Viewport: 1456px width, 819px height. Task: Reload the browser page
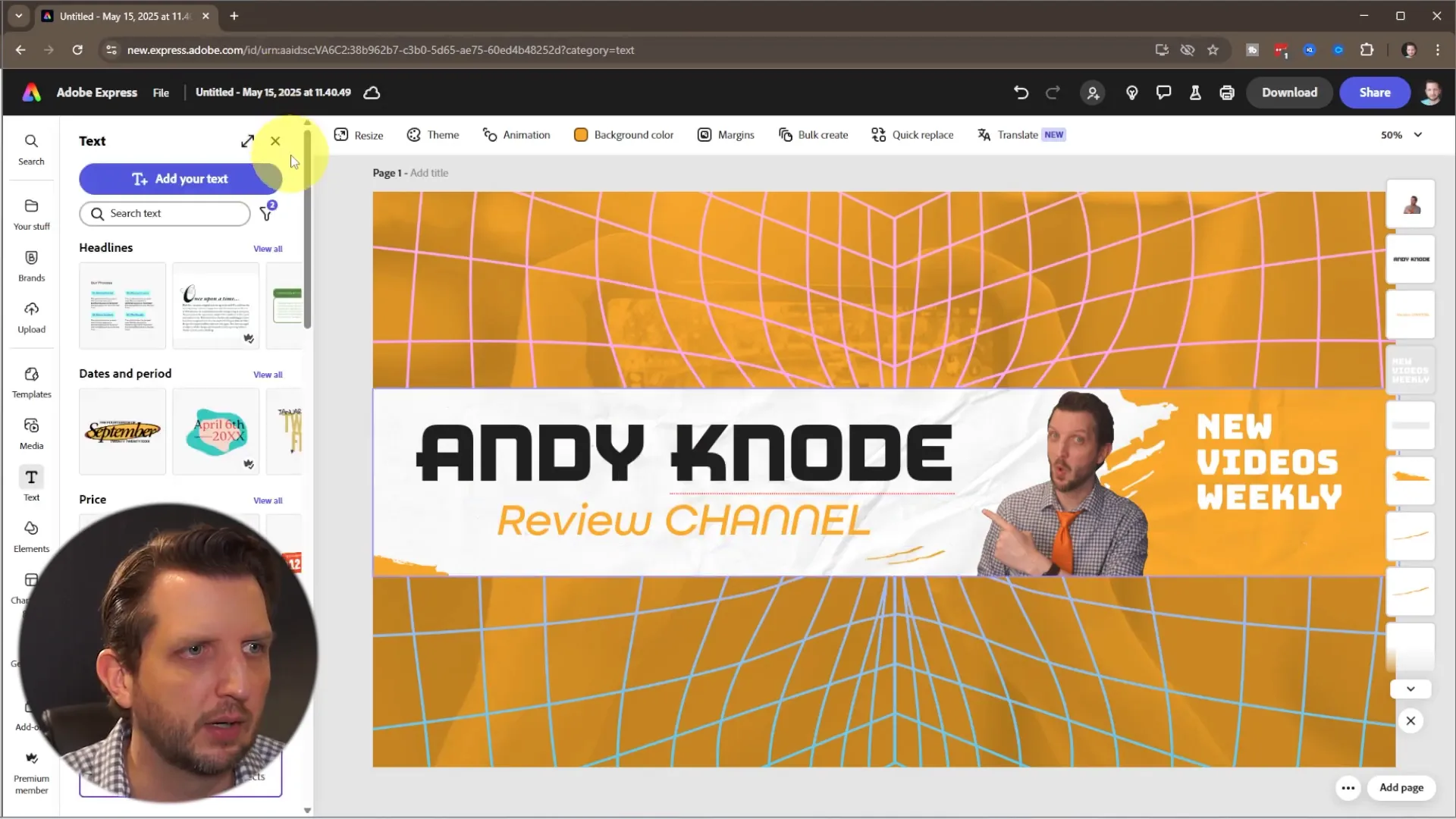(x=77, y=50)
